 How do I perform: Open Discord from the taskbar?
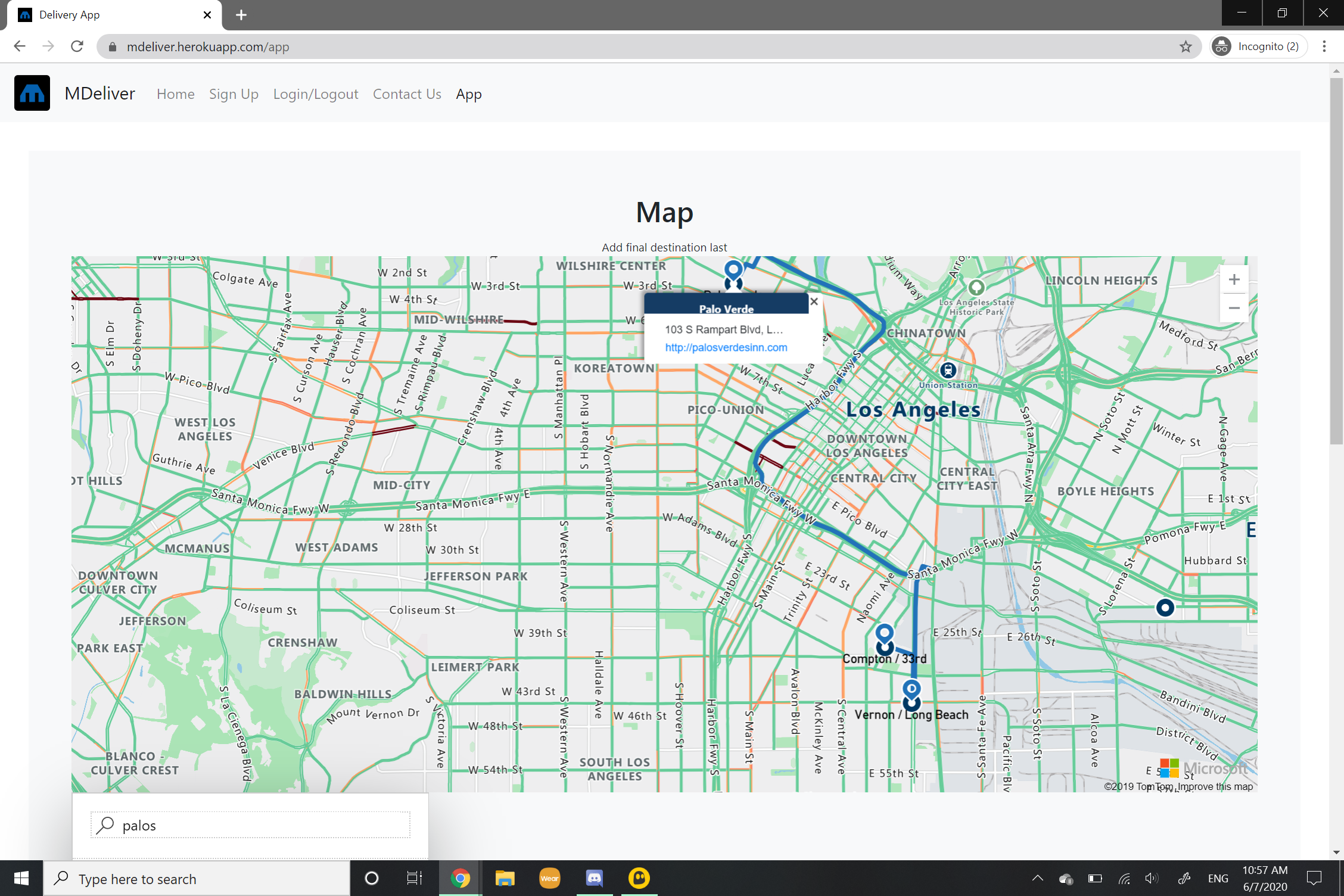(594, 878)
